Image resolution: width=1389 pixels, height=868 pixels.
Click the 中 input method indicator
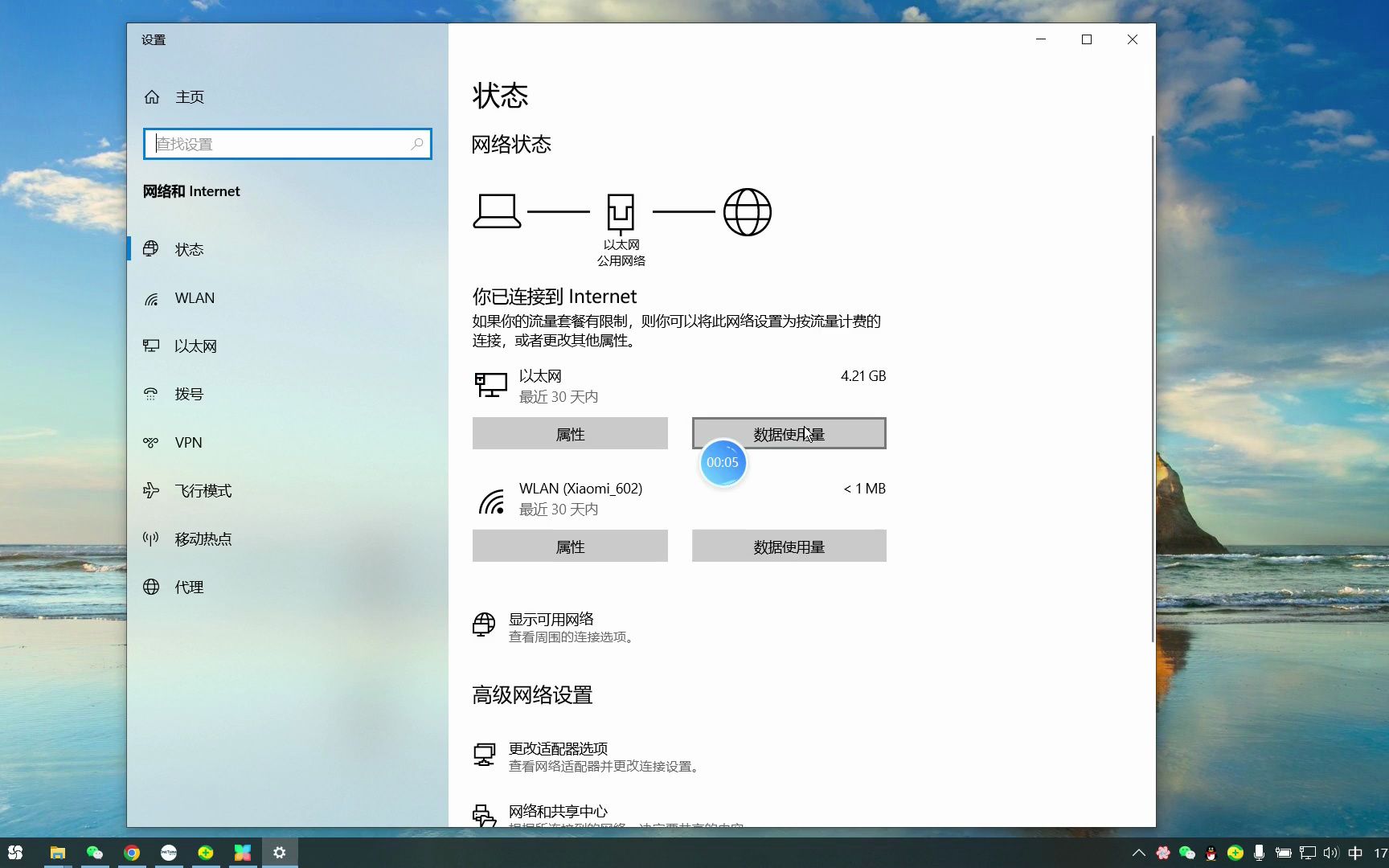click(1355, 853)
